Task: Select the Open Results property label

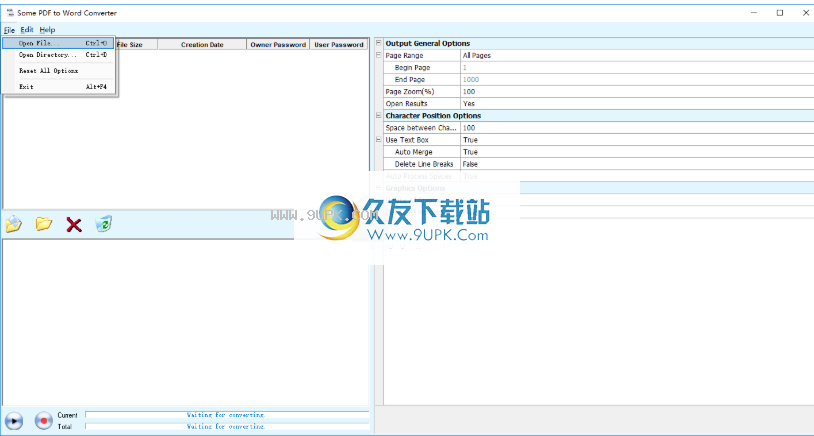Action: (406, 104)
